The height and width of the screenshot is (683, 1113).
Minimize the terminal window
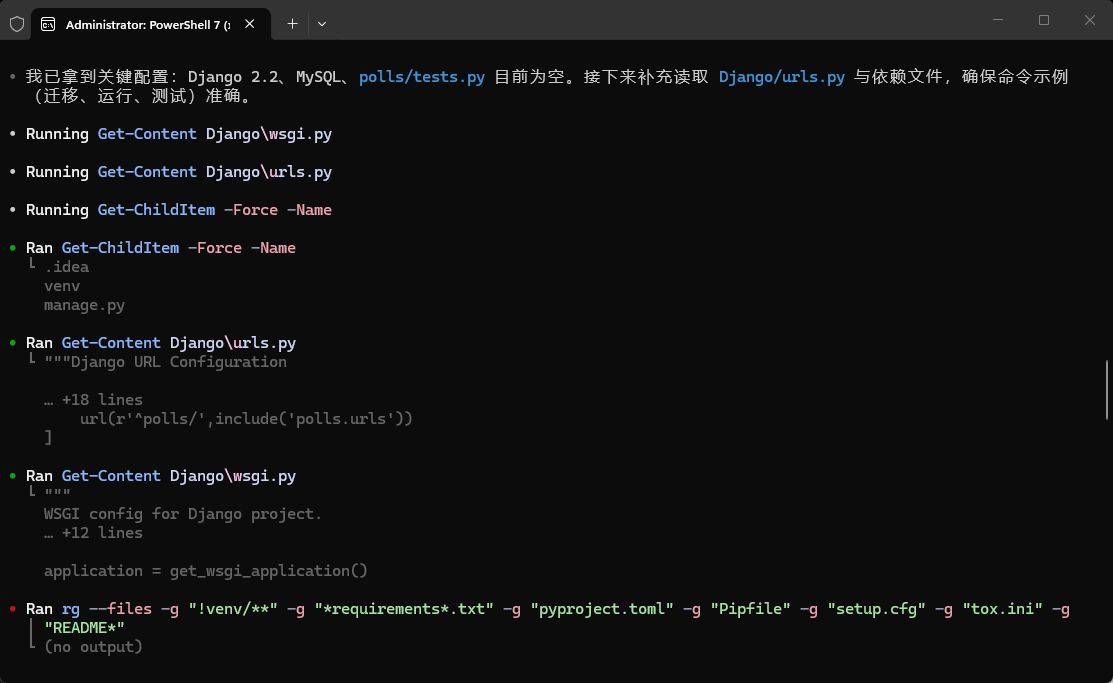(x=998, y=20)
